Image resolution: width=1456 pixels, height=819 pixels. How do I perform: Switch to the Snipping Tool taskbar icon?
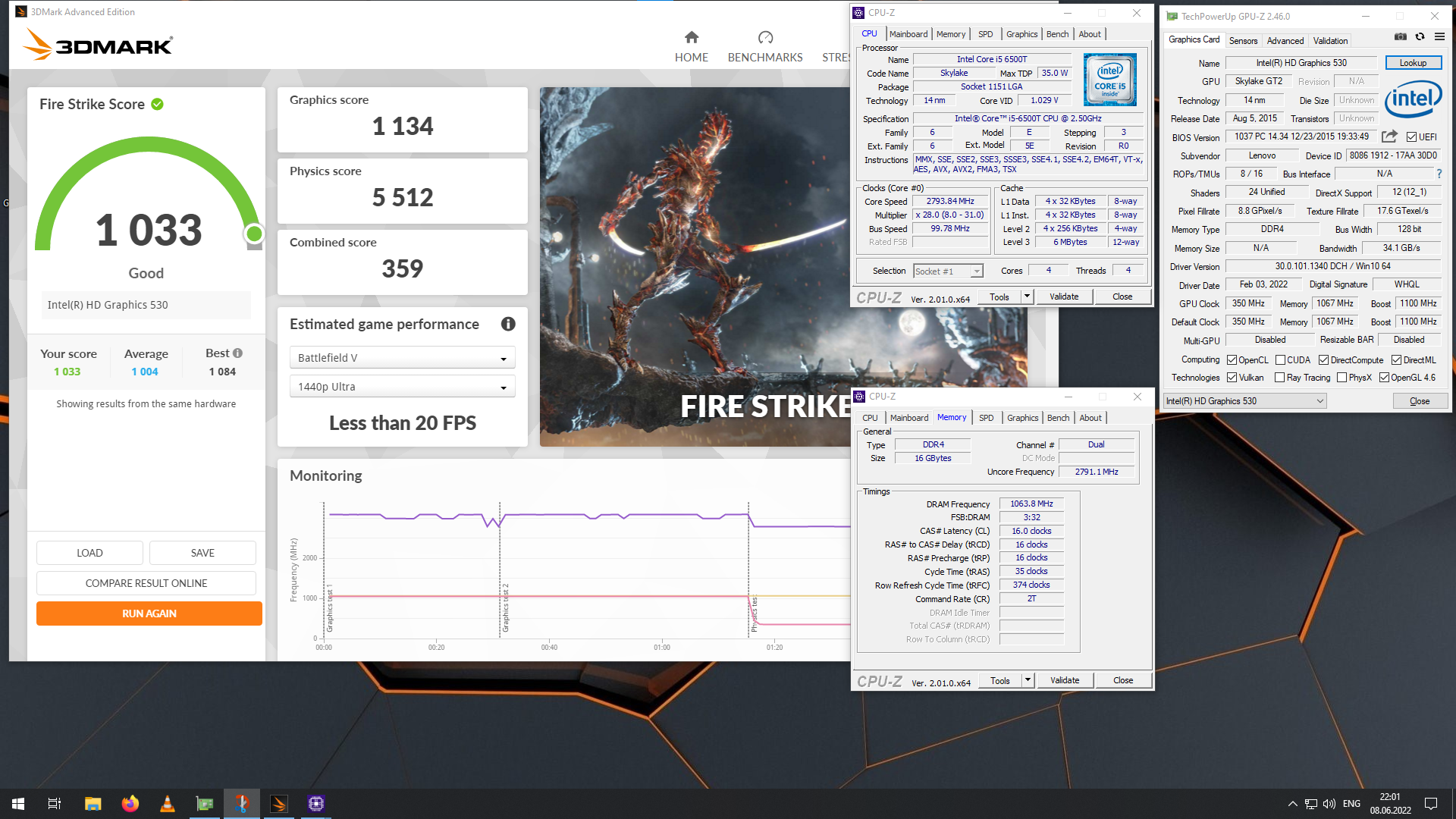pos(242,804)
